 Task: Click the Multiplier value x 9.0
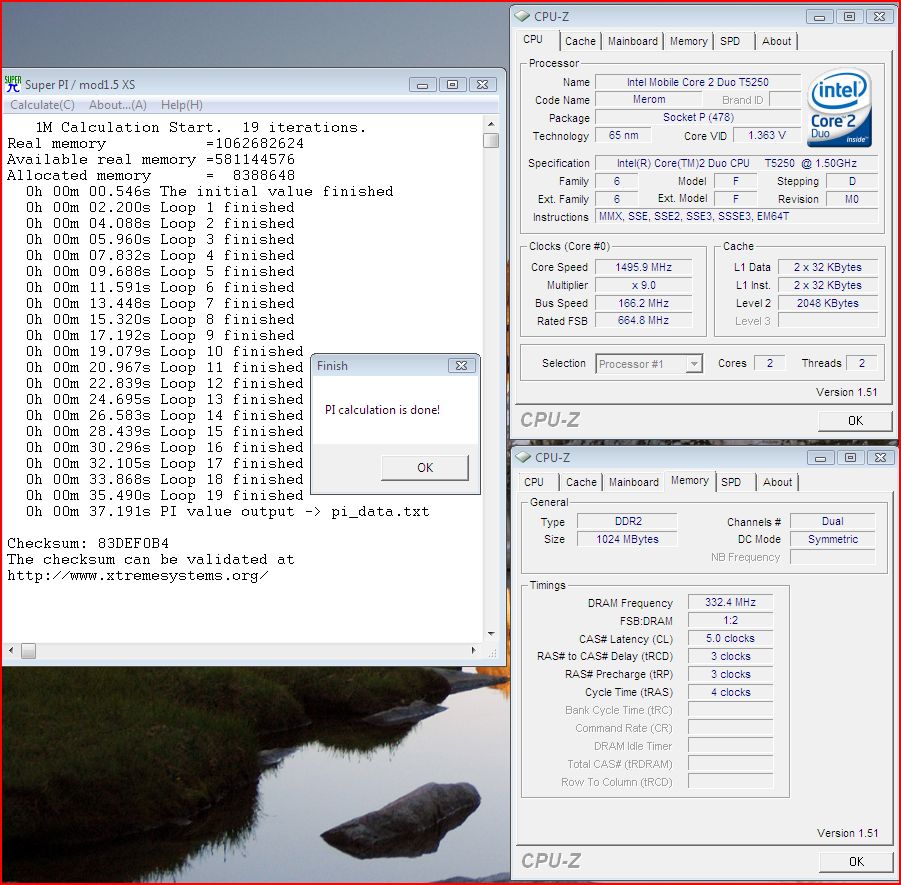pos(643,285)
